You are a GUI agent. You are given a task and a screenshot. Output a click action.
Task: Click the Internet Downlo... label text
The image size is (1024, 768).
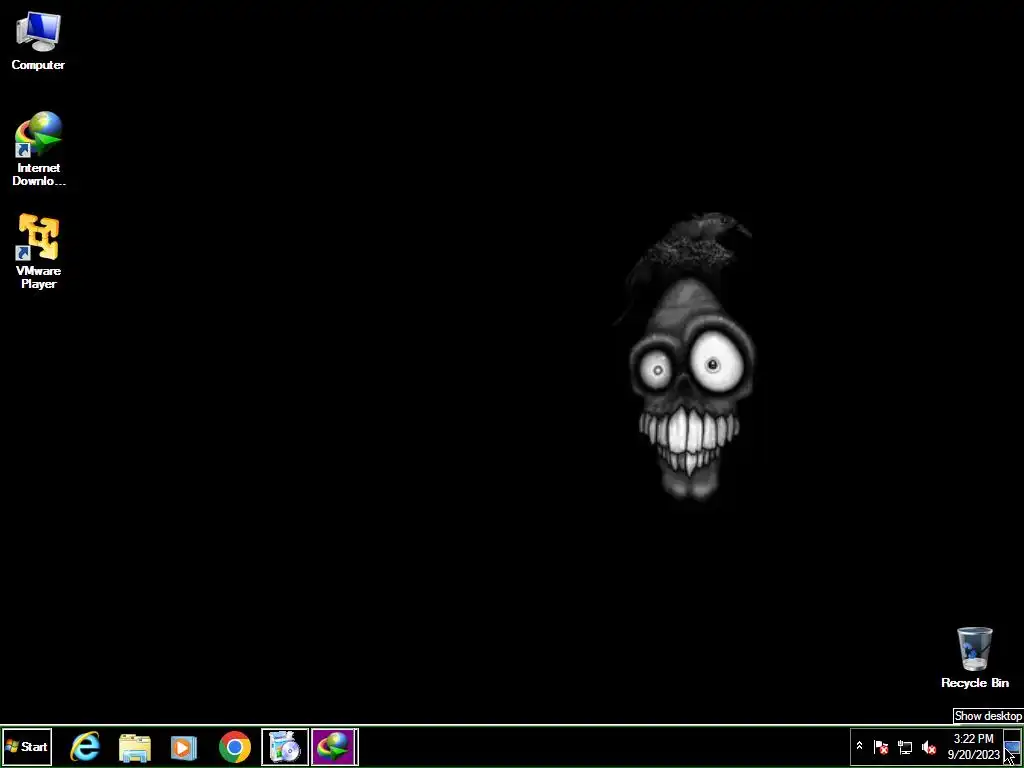(x=39, y=174)
